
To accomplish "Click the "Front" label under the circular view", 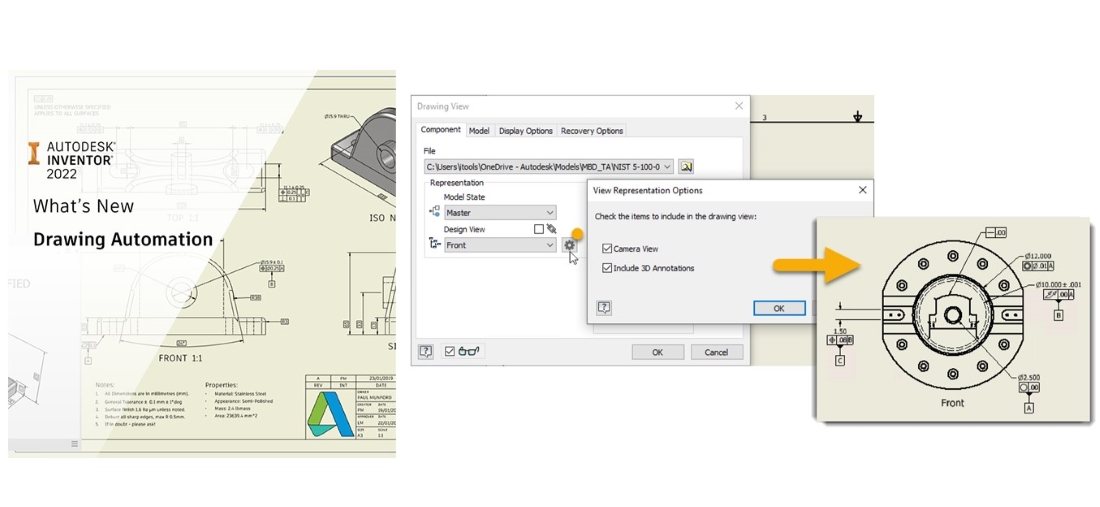I will (x=952, y=403).
